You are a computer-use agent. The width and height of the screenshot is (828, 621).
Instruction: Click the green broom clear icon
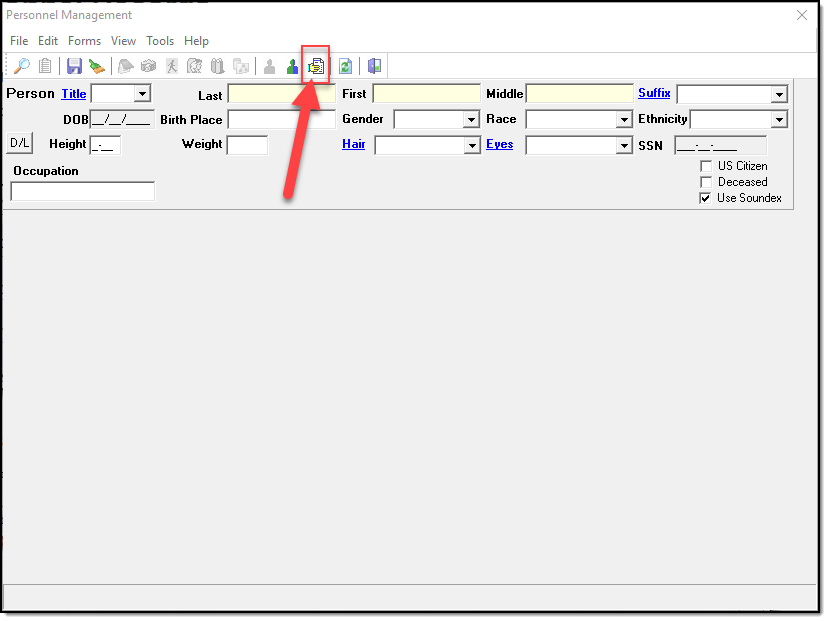tap(96, 66)
